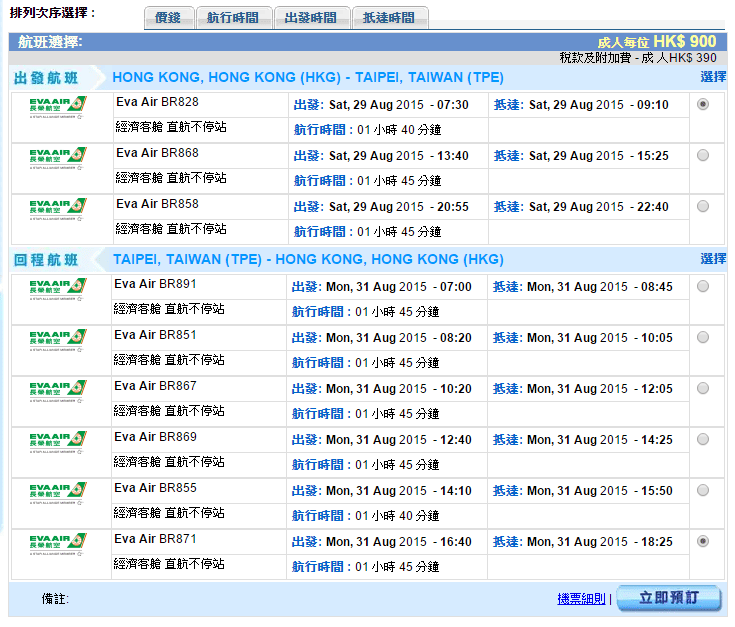Open the 抵達時間 sorting tab
This screenshot has height=627, width=735.
[390, 18]
